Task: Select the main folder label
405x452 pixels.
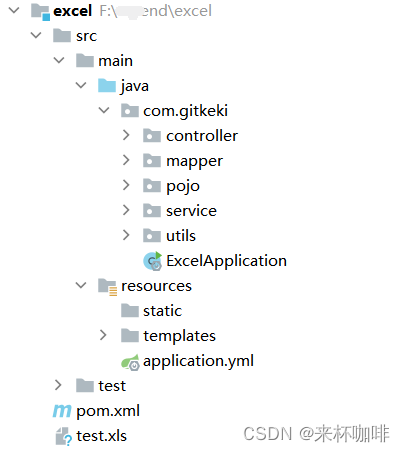Action: click(x=115, y=61)
